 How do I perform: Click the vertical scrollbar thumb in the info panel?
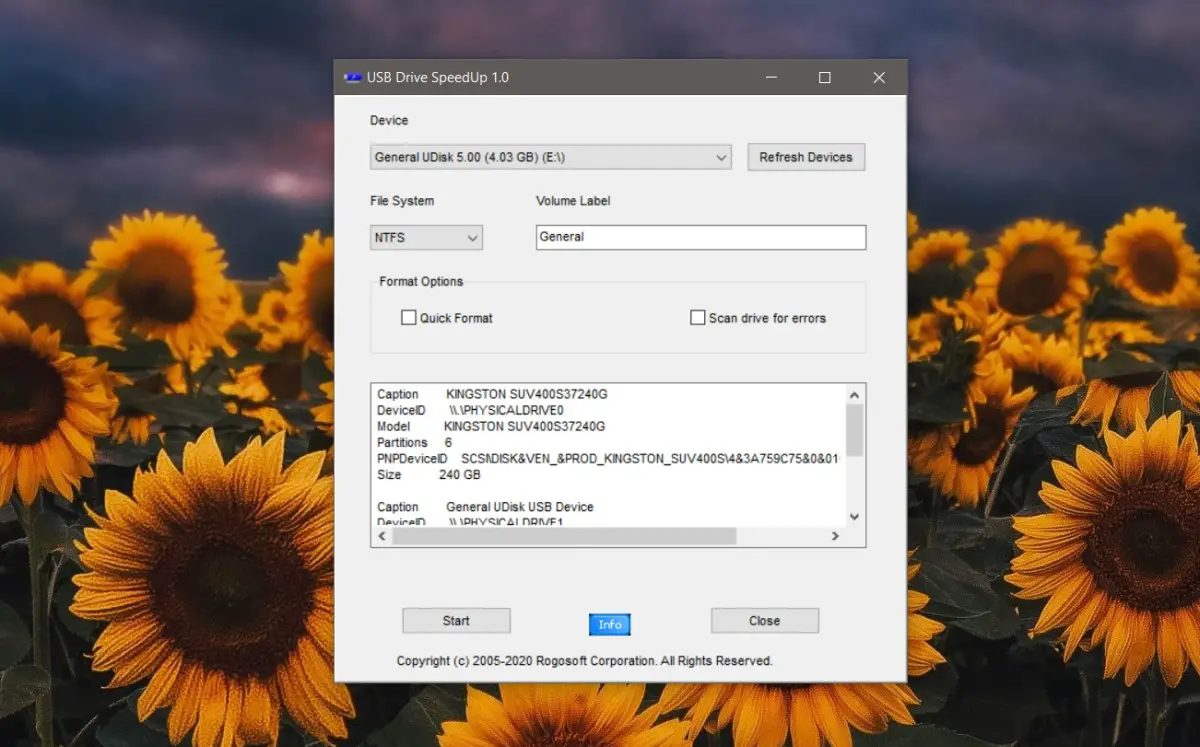click(854, 430)
